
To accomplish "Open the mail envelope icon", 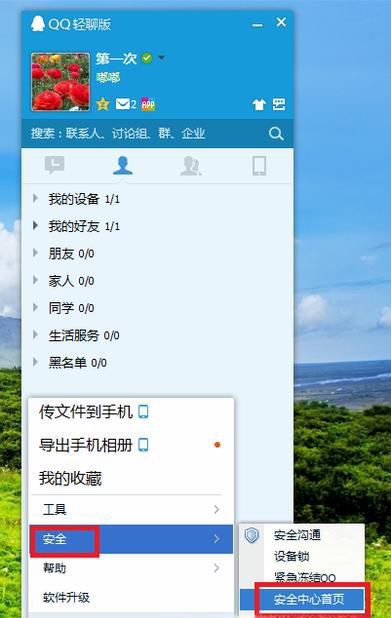I will (123, 104).
